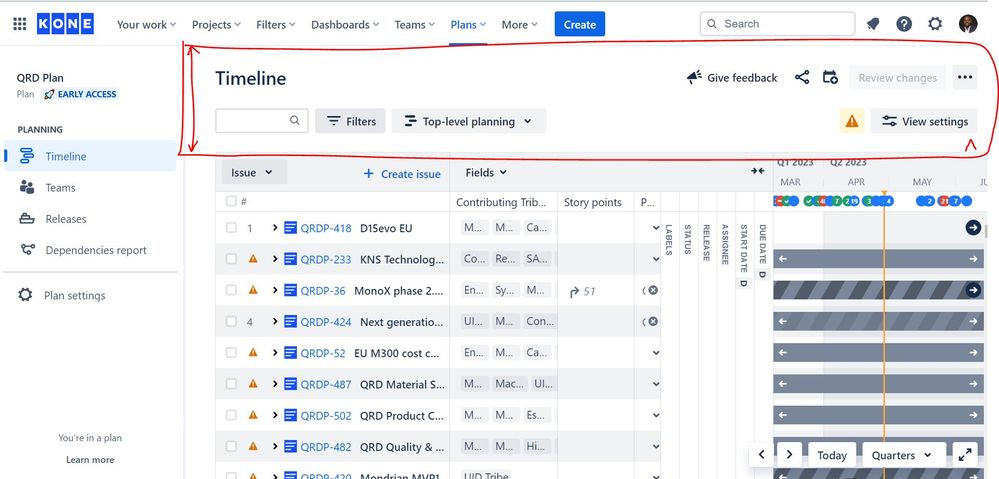Open the Fields dropdown
The height and width of the screenshot is (479, 999).
coord(486,172)
